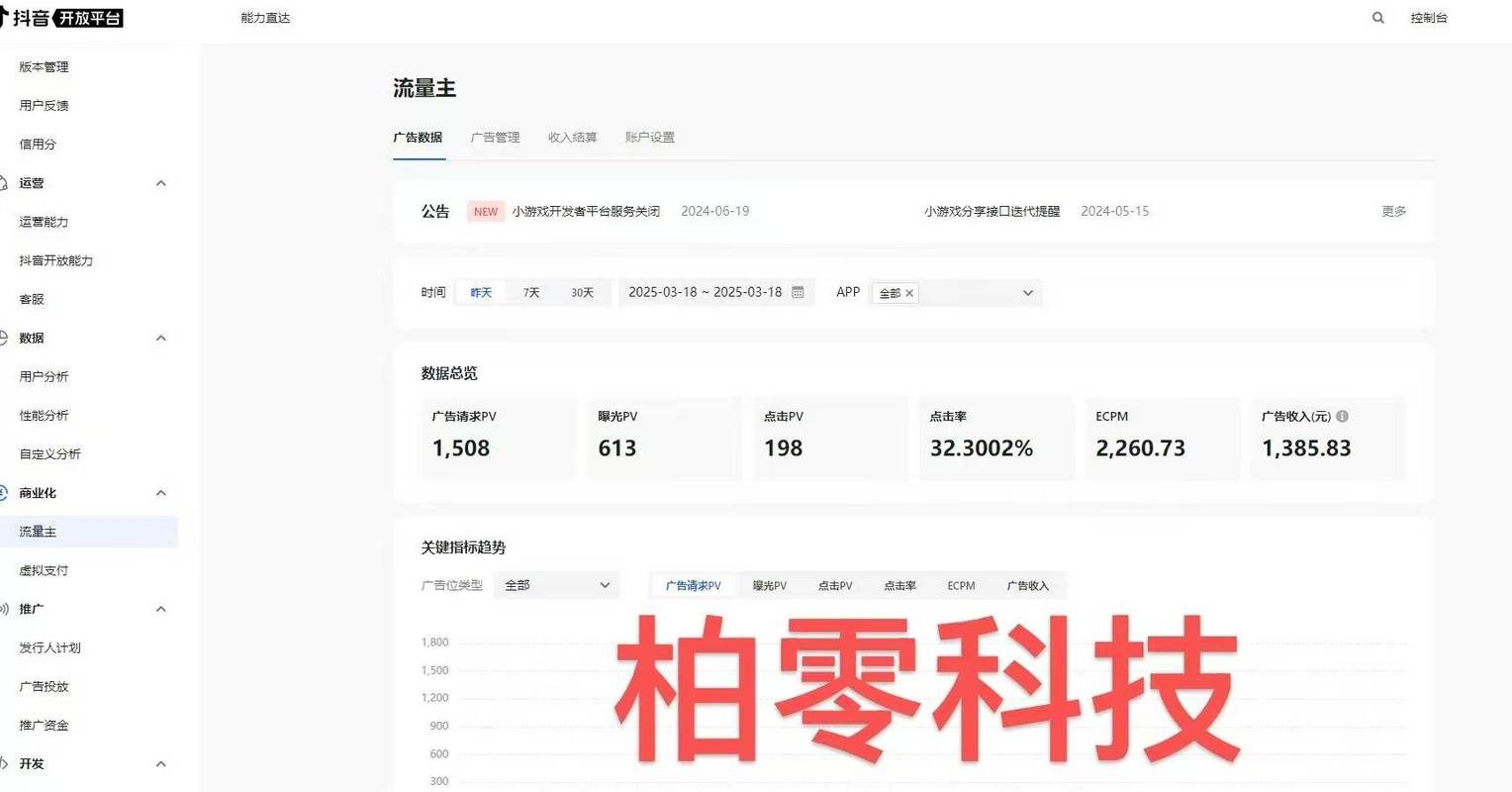Open 运营能力 in sidebar
The width and height of the screenshot is (1512, 792).
(45, 222)
